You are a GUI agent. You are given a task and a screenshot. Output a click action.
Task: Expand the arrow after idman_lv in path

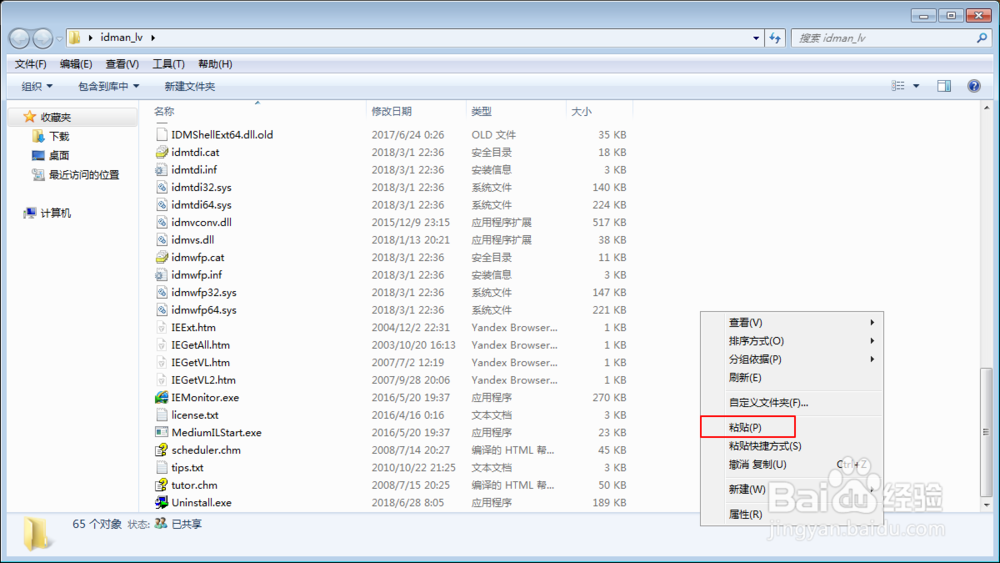tap(153, 38)
